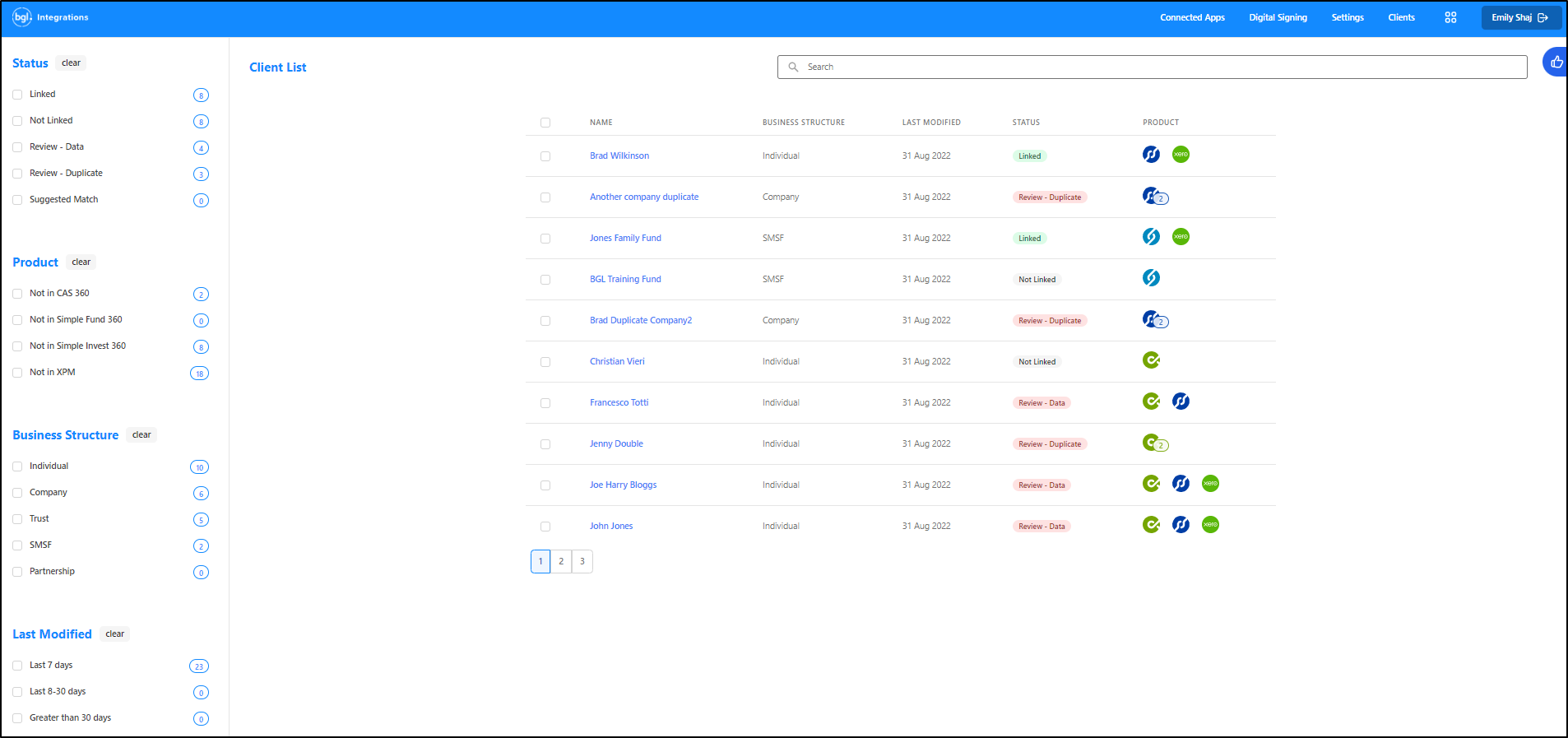
Task: Tick the Not in XPM product checkbox
Action: click(17, 373)
